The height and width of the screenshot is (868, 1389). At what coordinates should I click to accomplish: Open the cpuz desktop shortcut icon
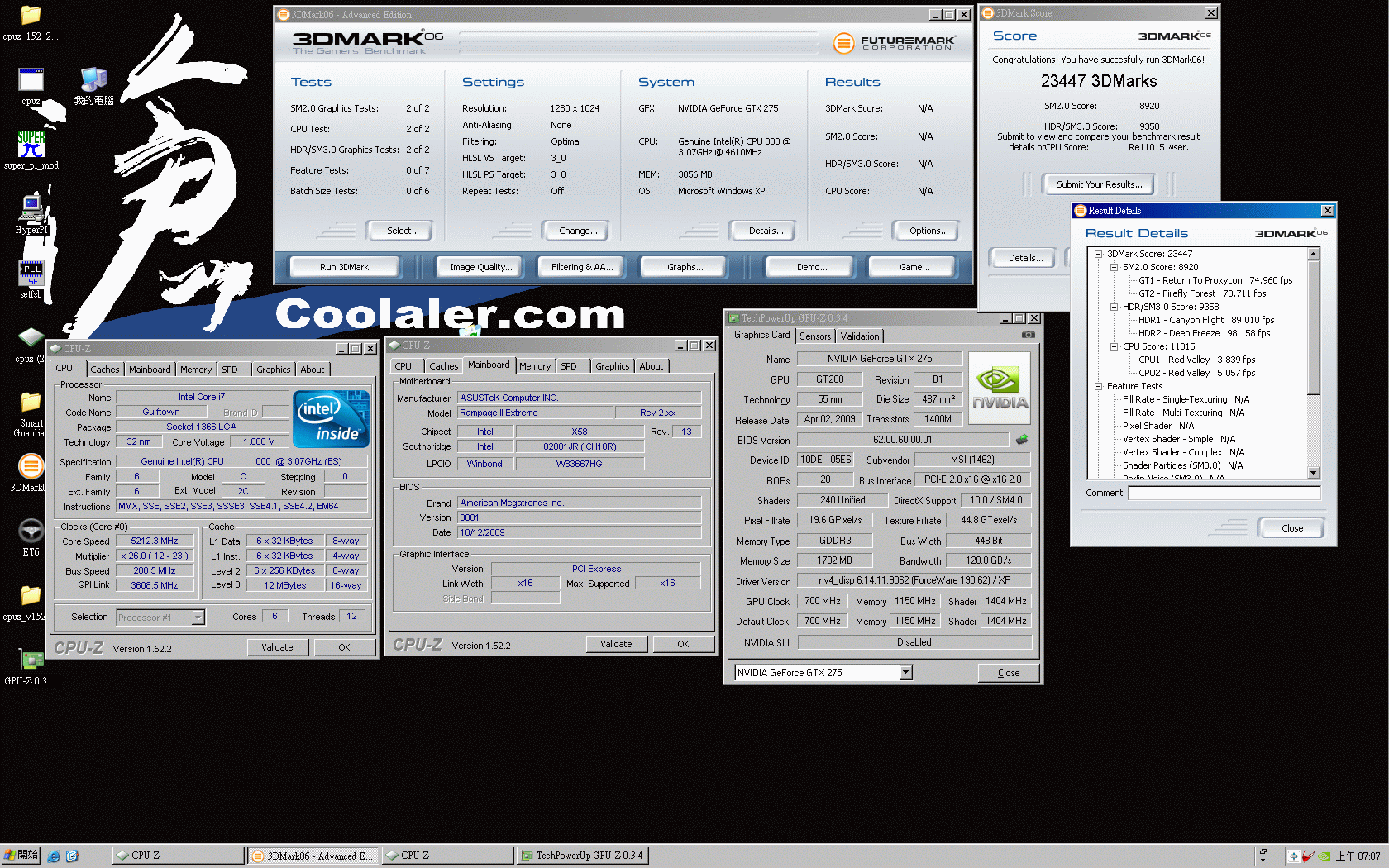tap(31, 80)
